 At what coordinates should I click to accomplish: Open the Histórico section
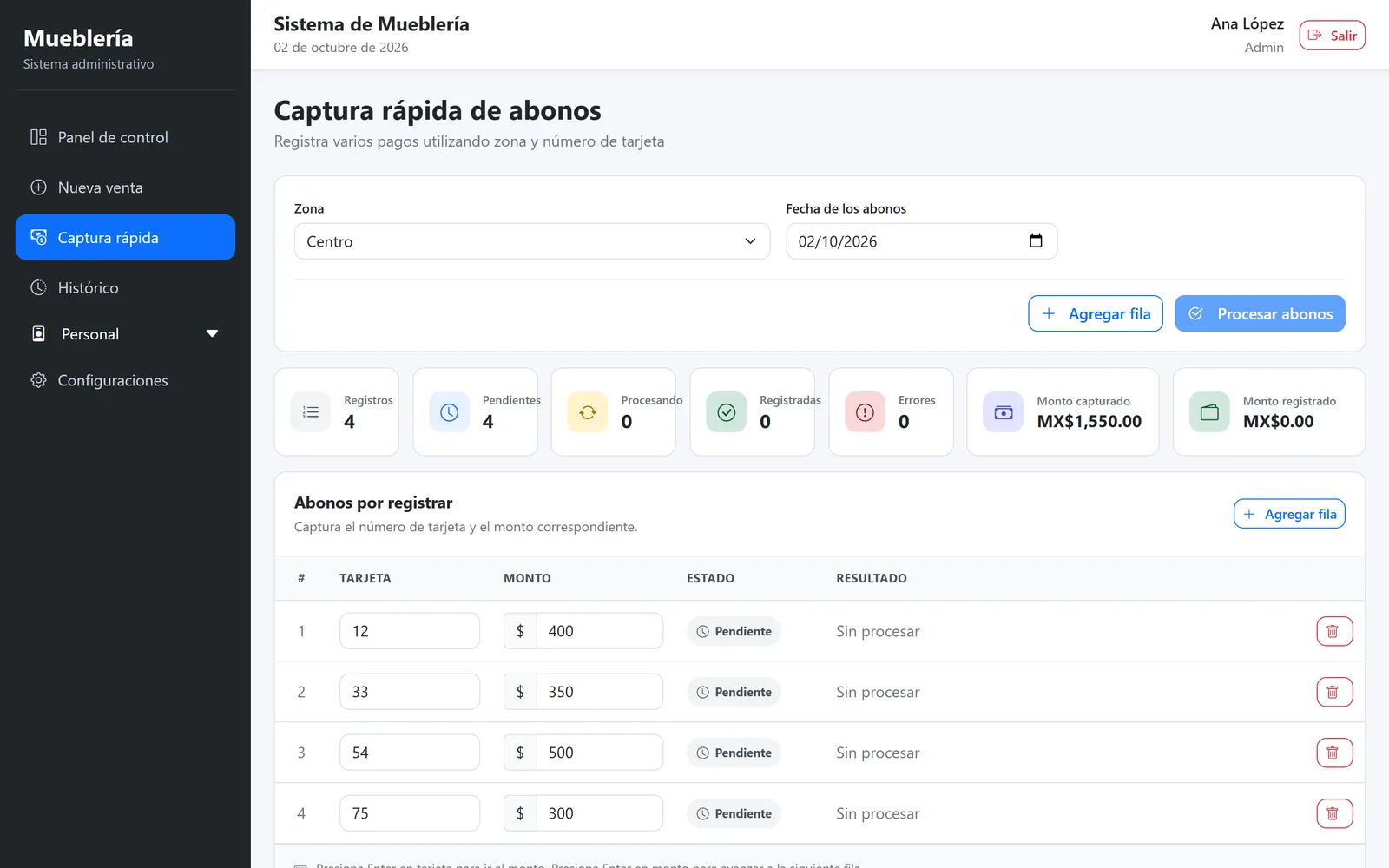pos(125,287)
